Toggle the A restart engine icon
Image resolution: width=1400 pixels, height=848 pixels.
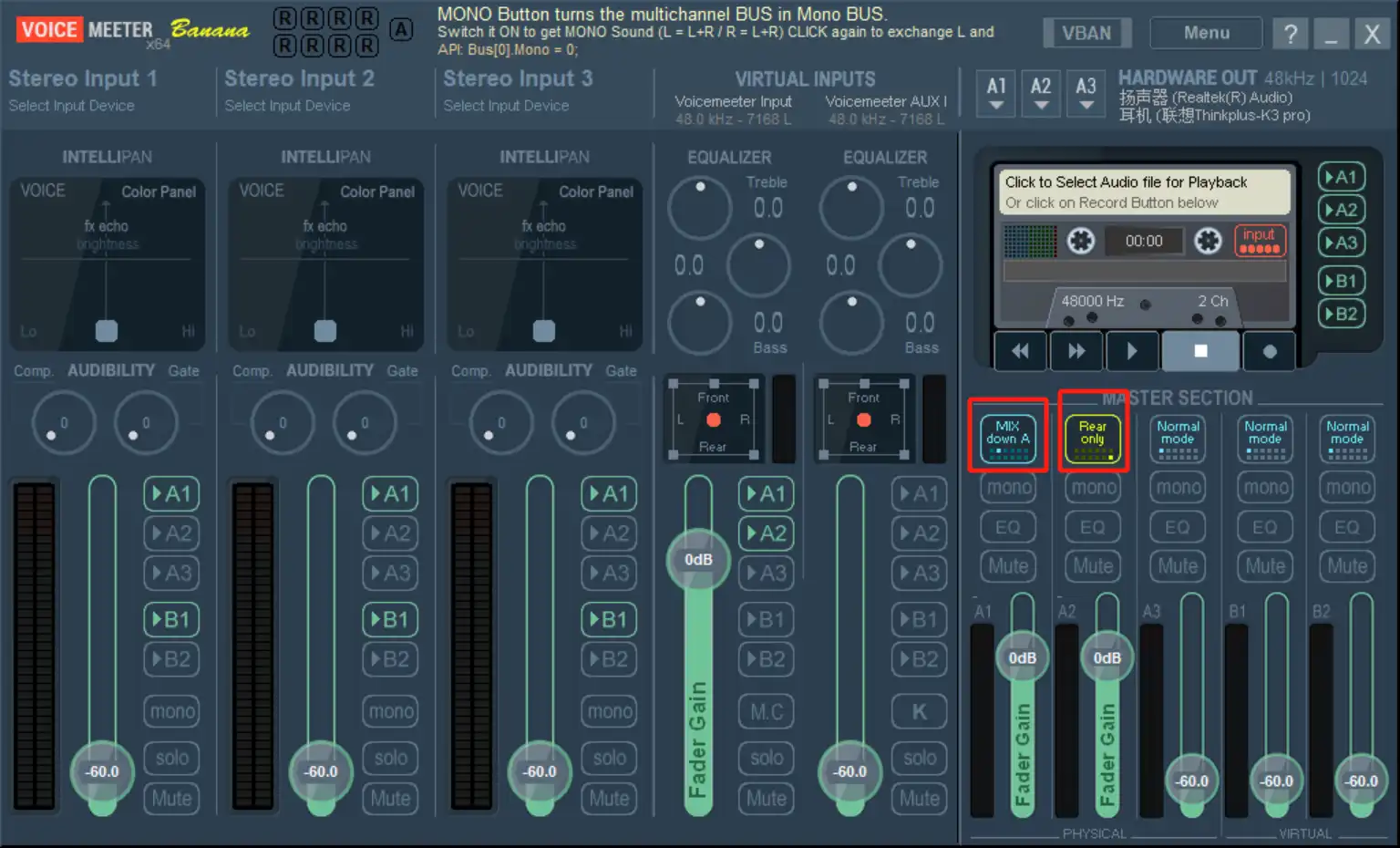pyautogui.click(x=400, y=30)
